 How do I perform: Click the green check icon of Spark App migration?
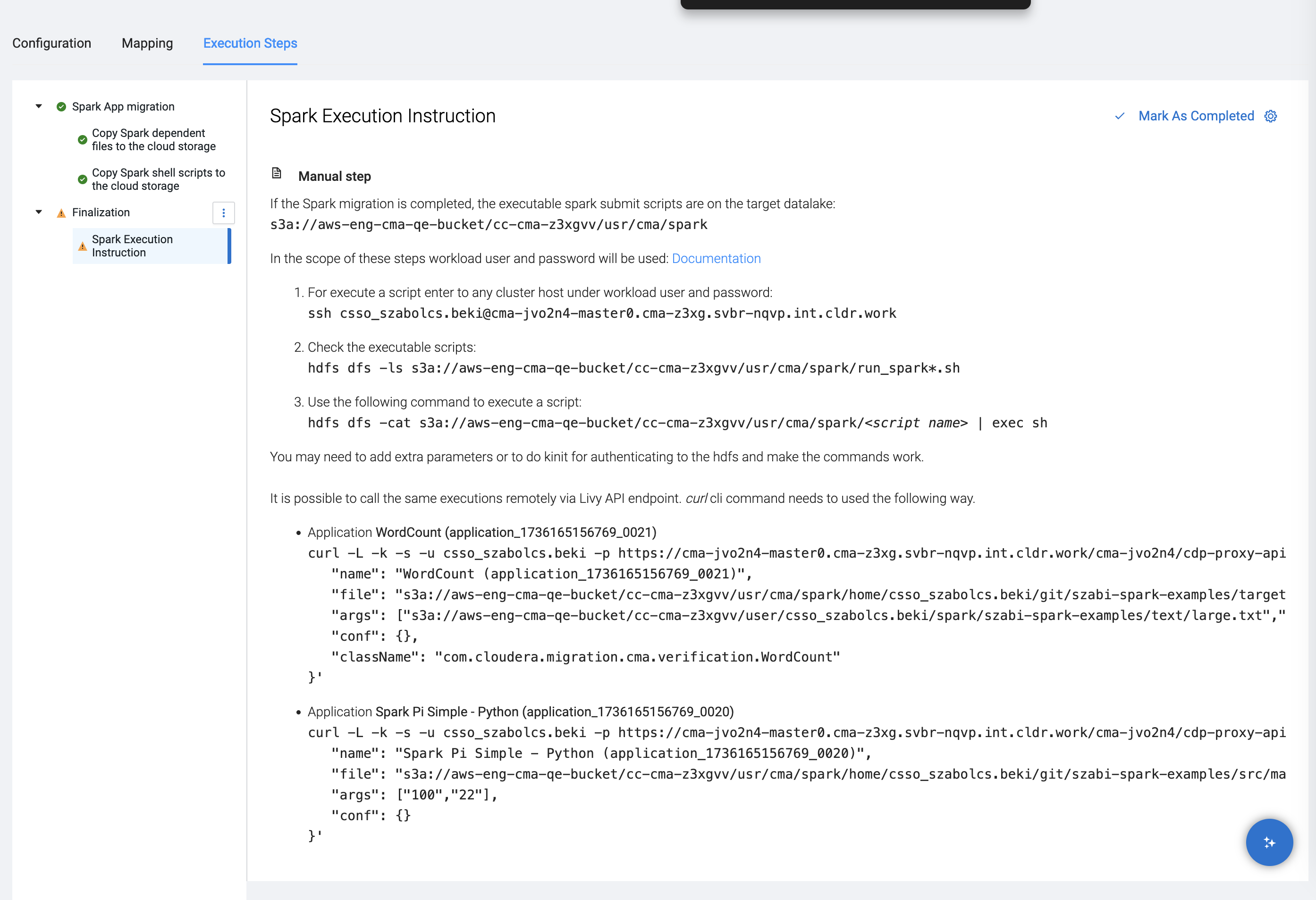click(61, 107)
